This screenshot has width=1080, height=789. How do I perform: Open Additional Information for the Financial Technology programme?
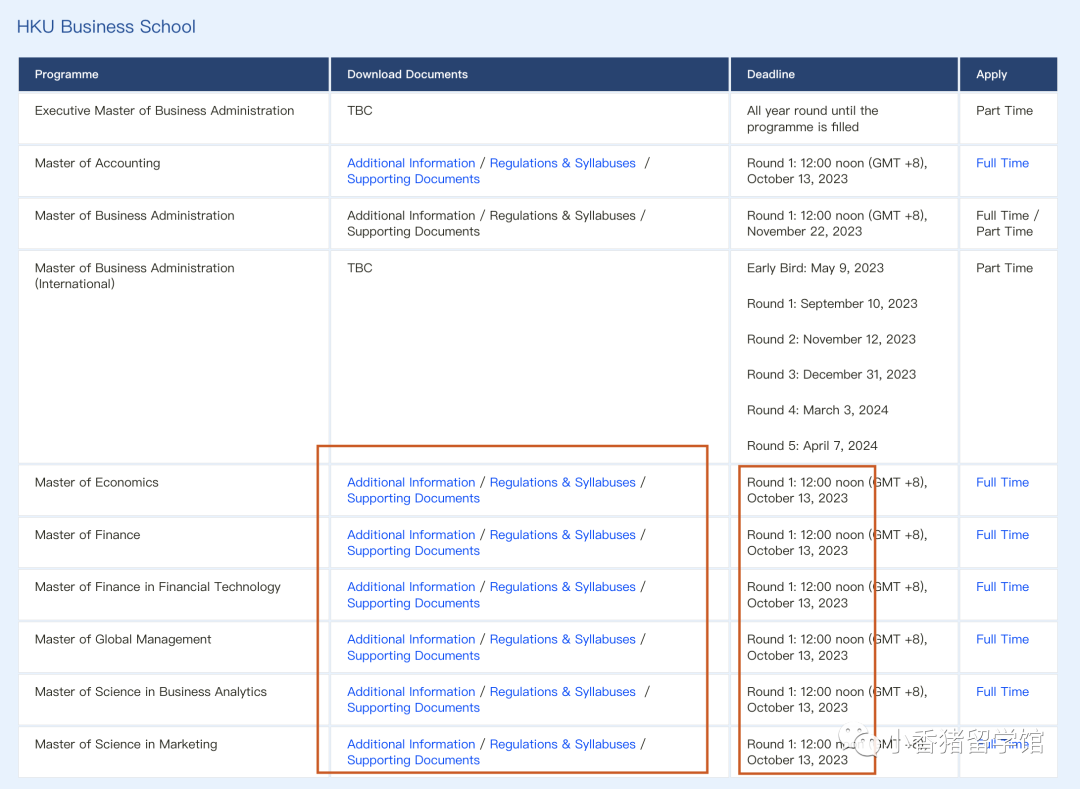click(411, 587)
